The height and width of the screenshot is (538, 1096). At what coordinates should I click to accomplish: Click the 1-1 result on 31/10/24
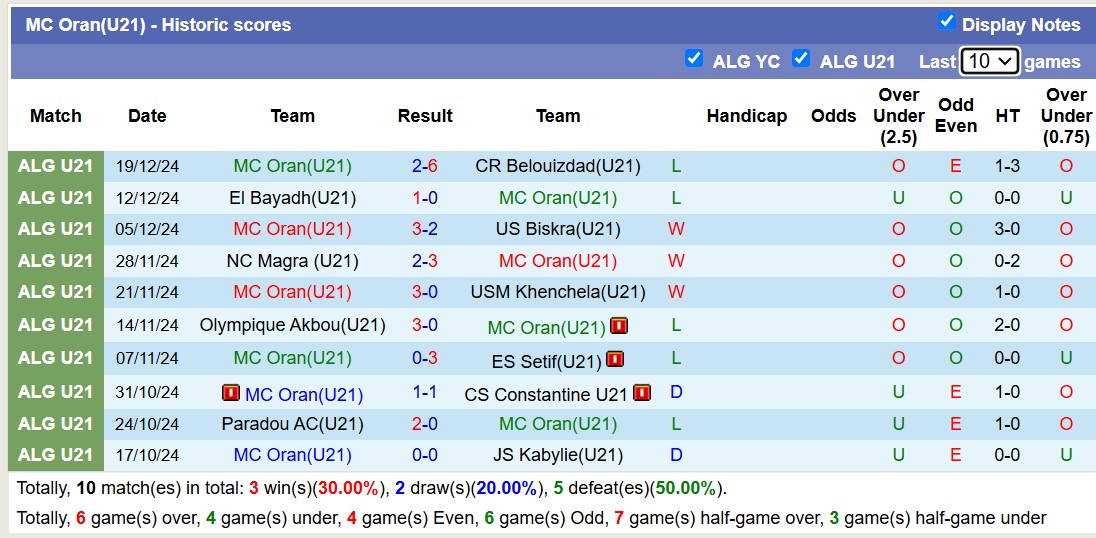pyautogui.click(x=425, y=393)
